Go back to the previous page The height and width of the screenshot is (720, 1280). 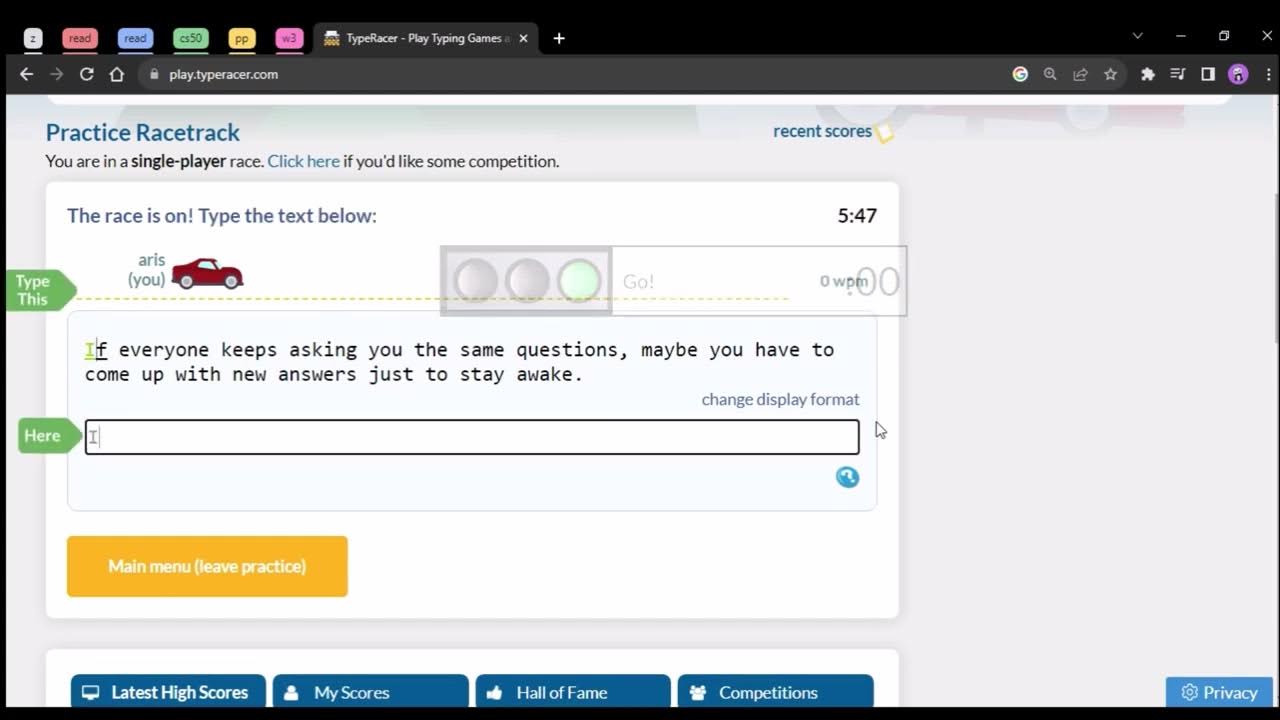click(27, 74)
